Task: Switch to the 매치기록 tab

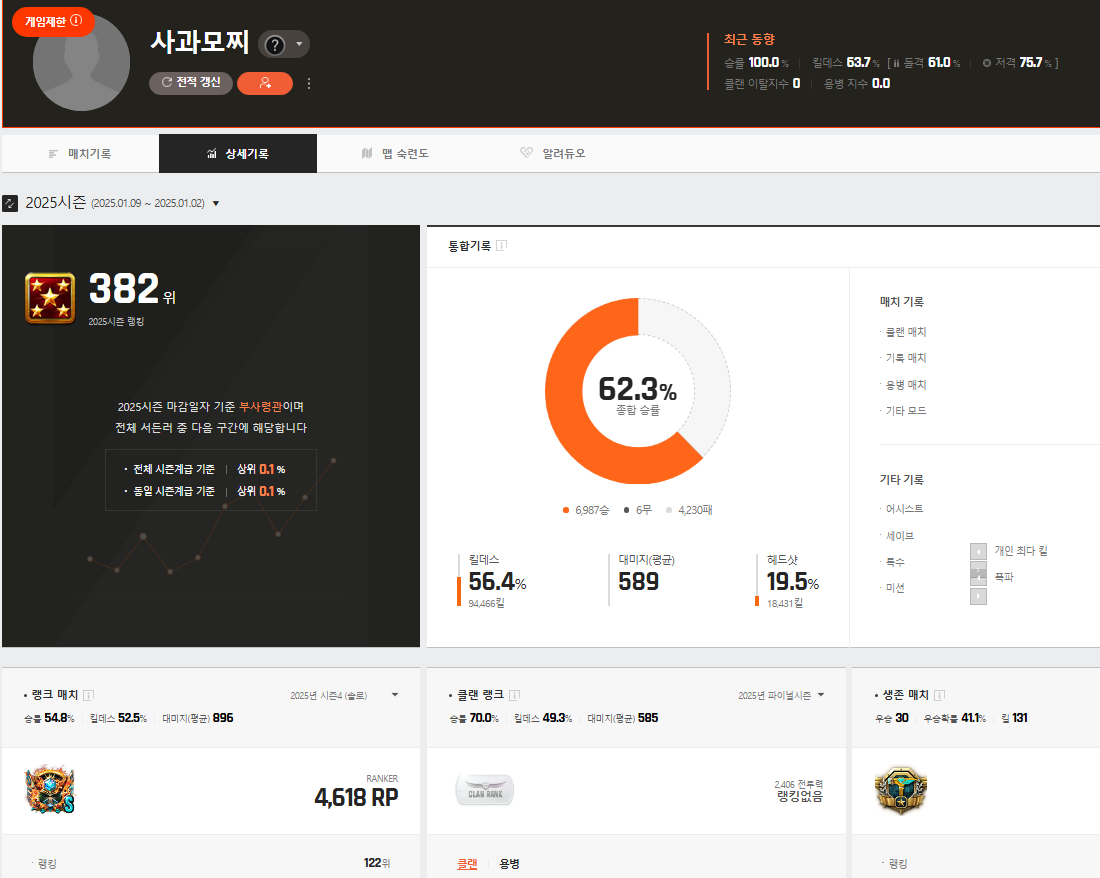Action: pos(80,154)
